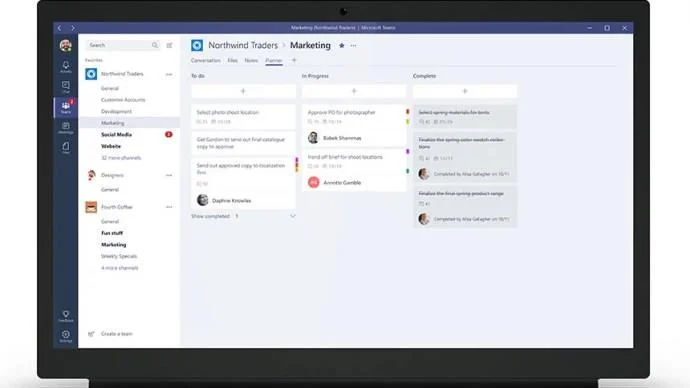Viewport: 690px width, 388px height.
Task: Open the user profile avatar in the app bar
Action: pyautogui.click(x=66, y=45)
